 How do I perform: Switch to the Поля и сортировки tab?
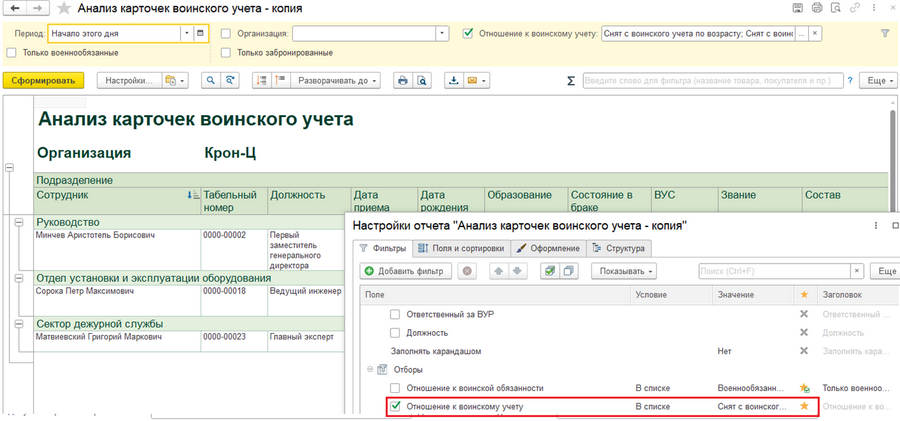click(x=461, y=247)
